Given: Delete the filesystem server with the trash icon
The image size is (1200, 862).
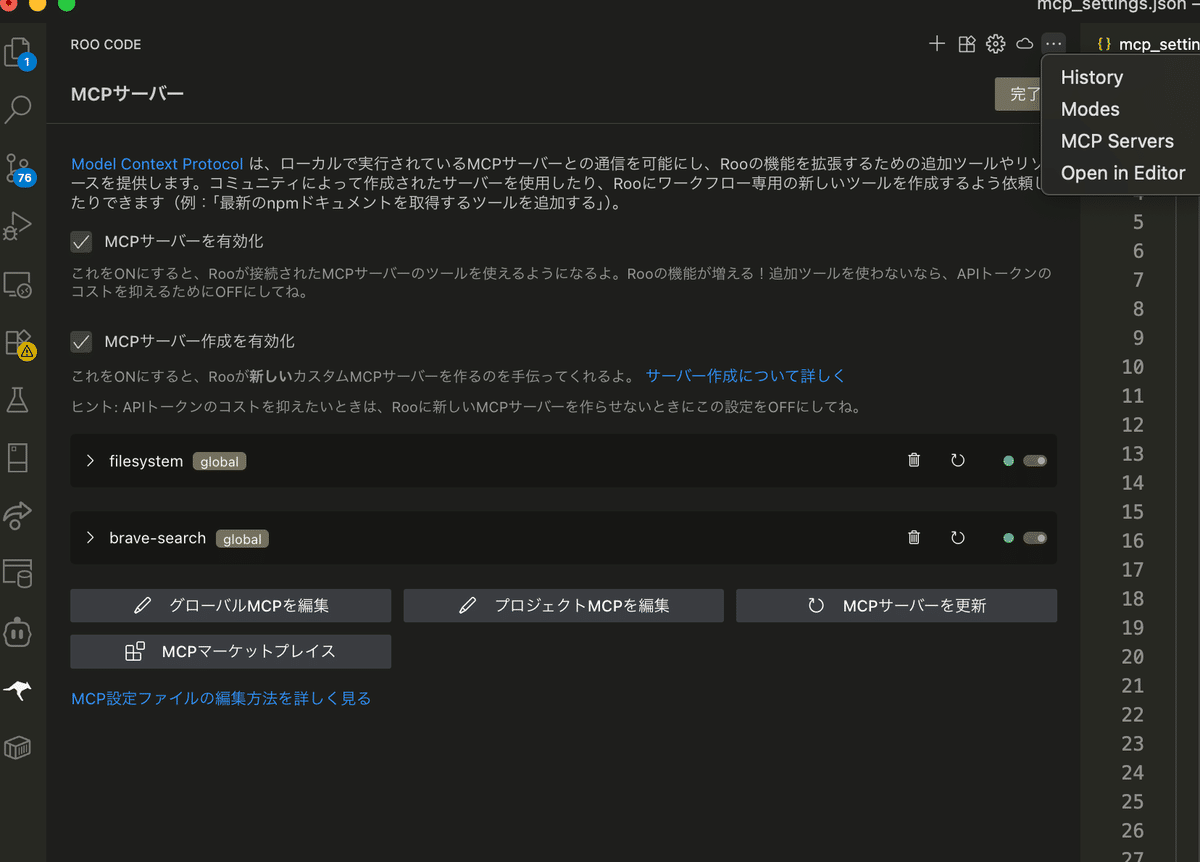Looking at the screenshot, I should (x=913, y=460).
